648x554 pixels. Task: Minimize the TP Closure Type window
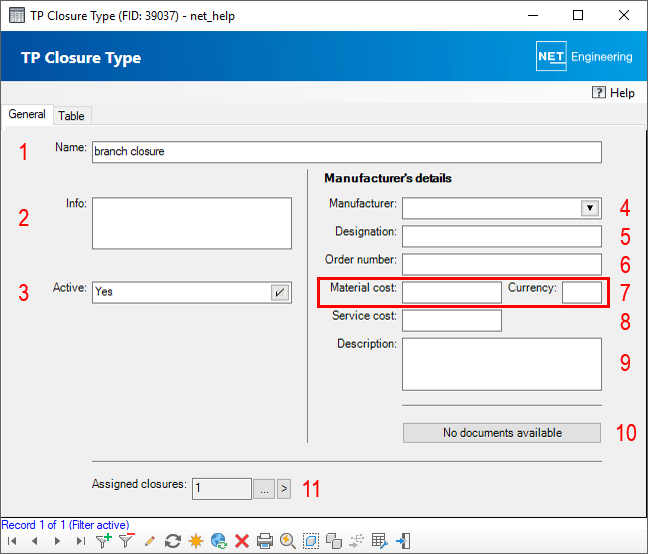[x=533, y=15]
